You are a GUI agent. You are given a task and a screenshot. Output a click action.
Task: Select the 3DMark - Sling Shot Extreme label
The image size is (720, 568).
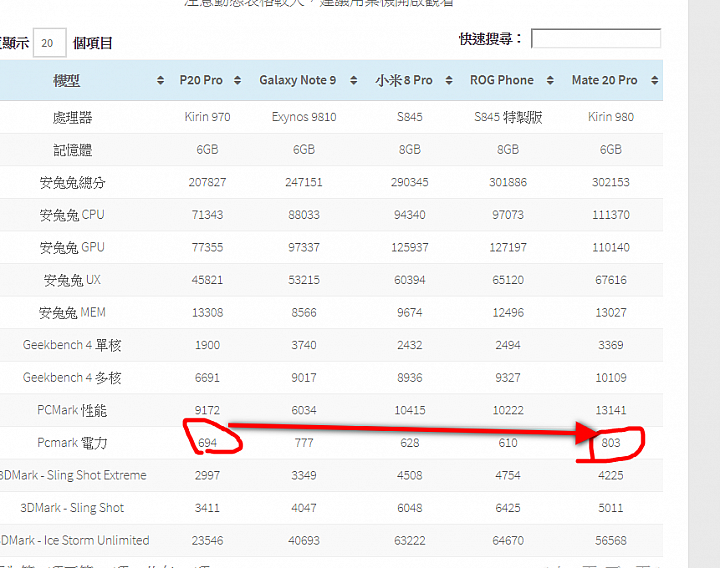(x=73, y=475)
